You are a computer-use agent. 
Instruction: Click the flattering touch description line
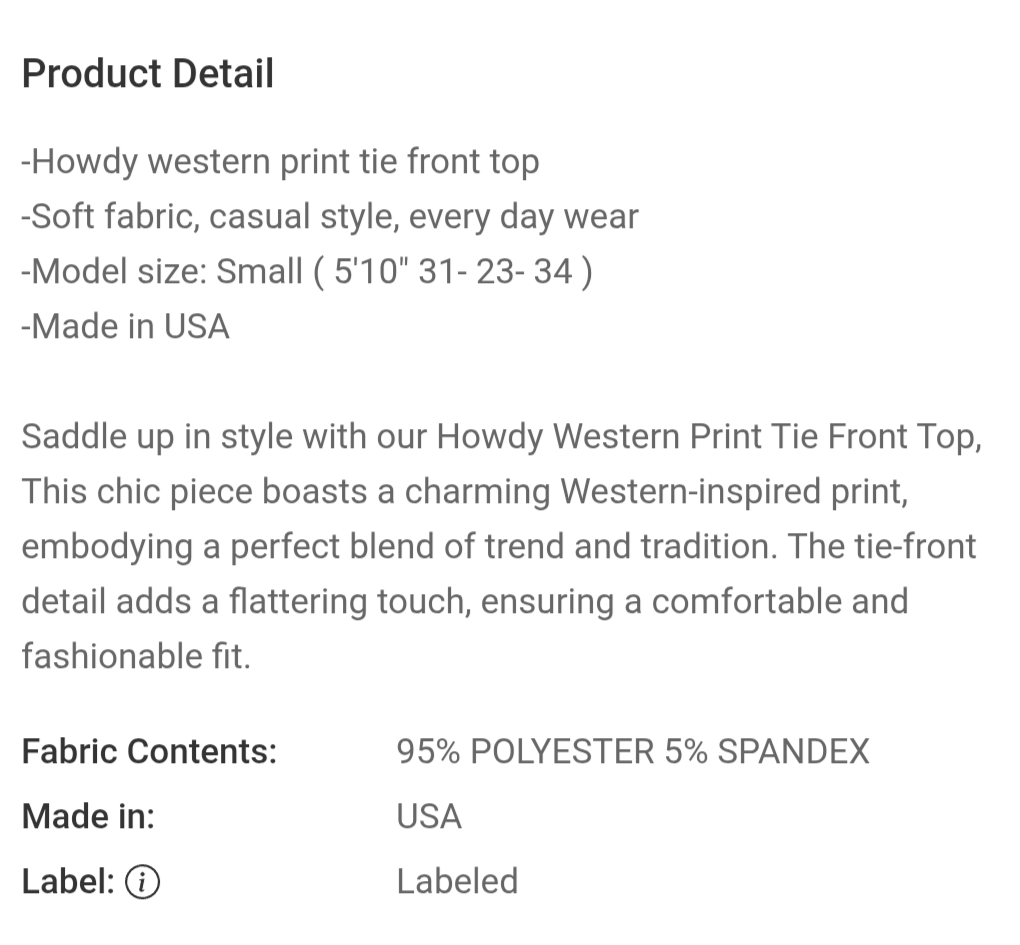coord(465,600)
